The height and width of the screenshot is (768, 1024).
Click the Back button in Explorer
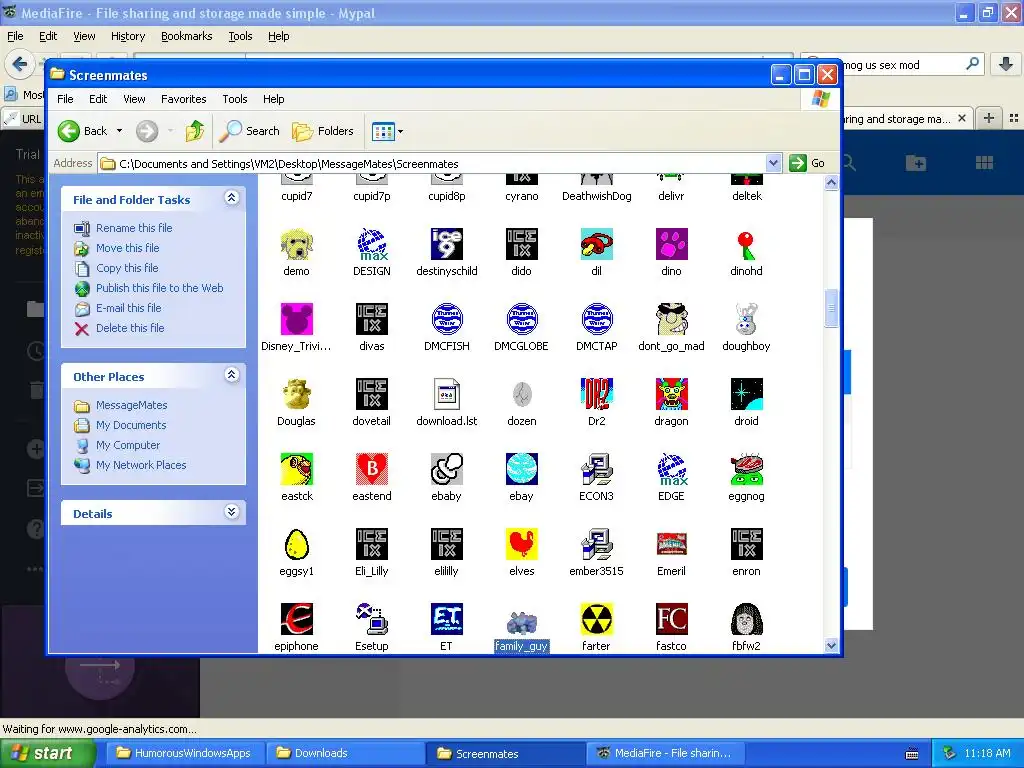point(83,131)
